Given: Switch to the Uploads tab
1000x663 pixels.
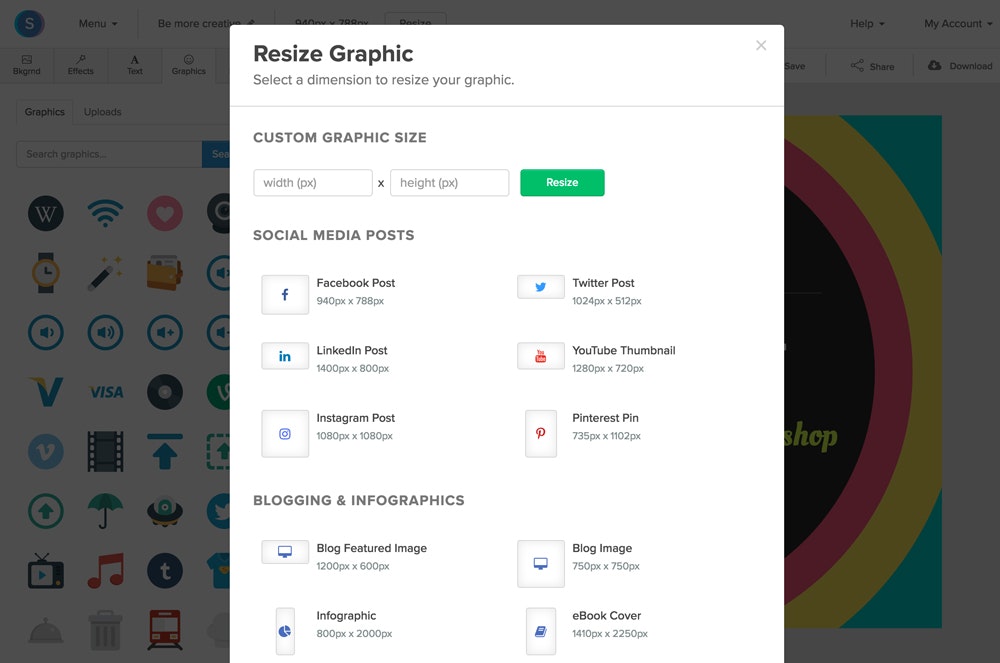Looking at the screenshot, I should 103,112.
